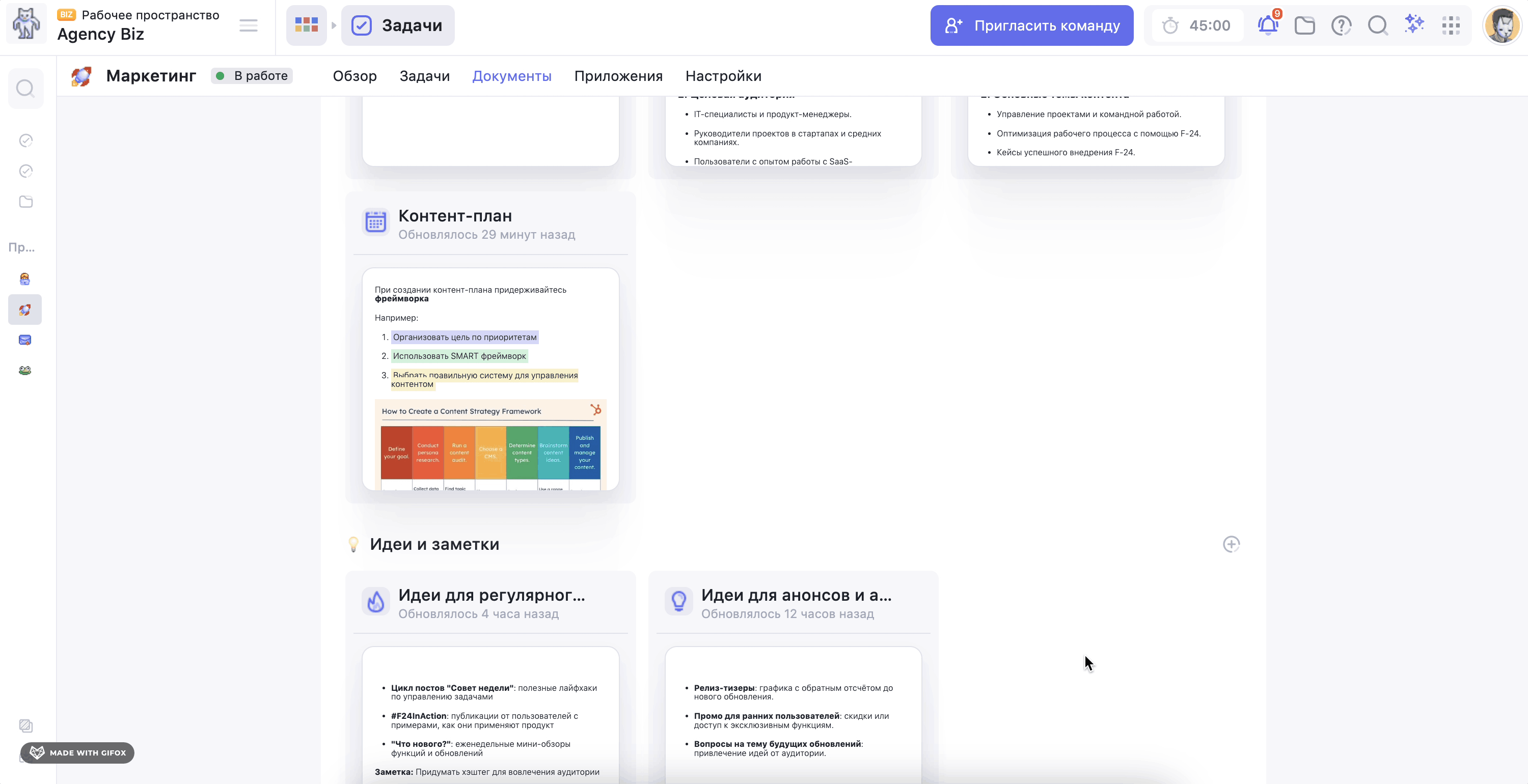The width and height of the screenshot is (1528, 784).
Task: Add a document via the plus in Идеи и заметки
Action: pos(1232,544)
